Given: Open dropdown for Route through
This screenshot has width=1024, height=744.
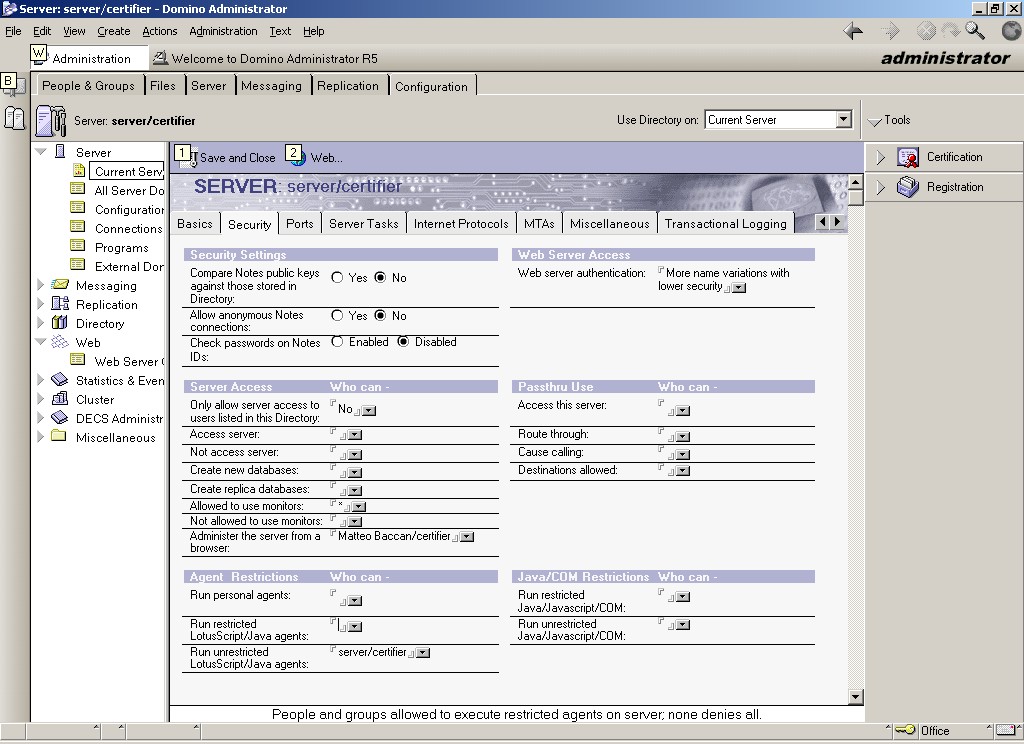Looking at the screenshot, I should click(x=682, y=437).
